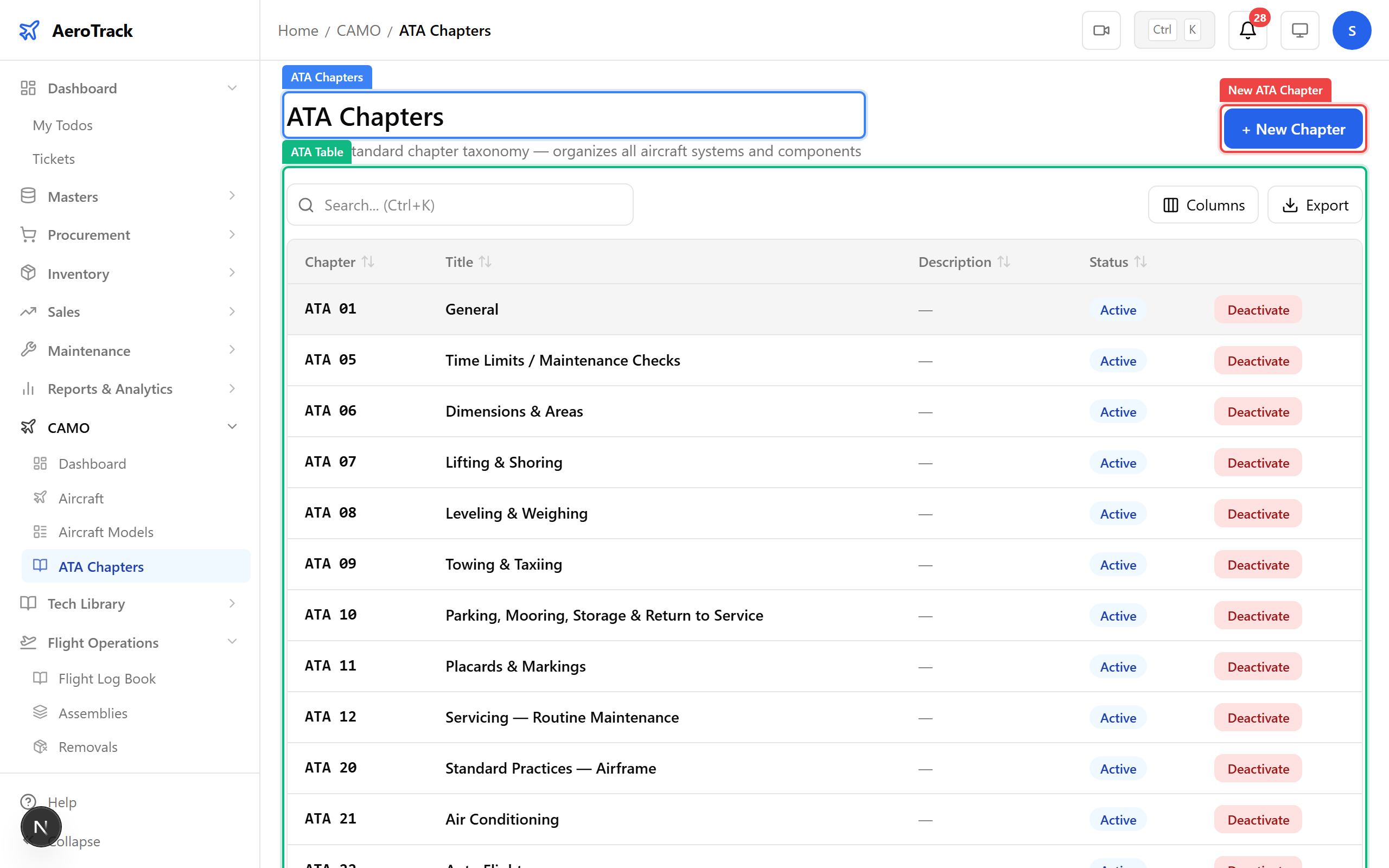Collapse the CAMO navigation group
This screenshot has height=868, width=1389.
(x=232, y=427)
